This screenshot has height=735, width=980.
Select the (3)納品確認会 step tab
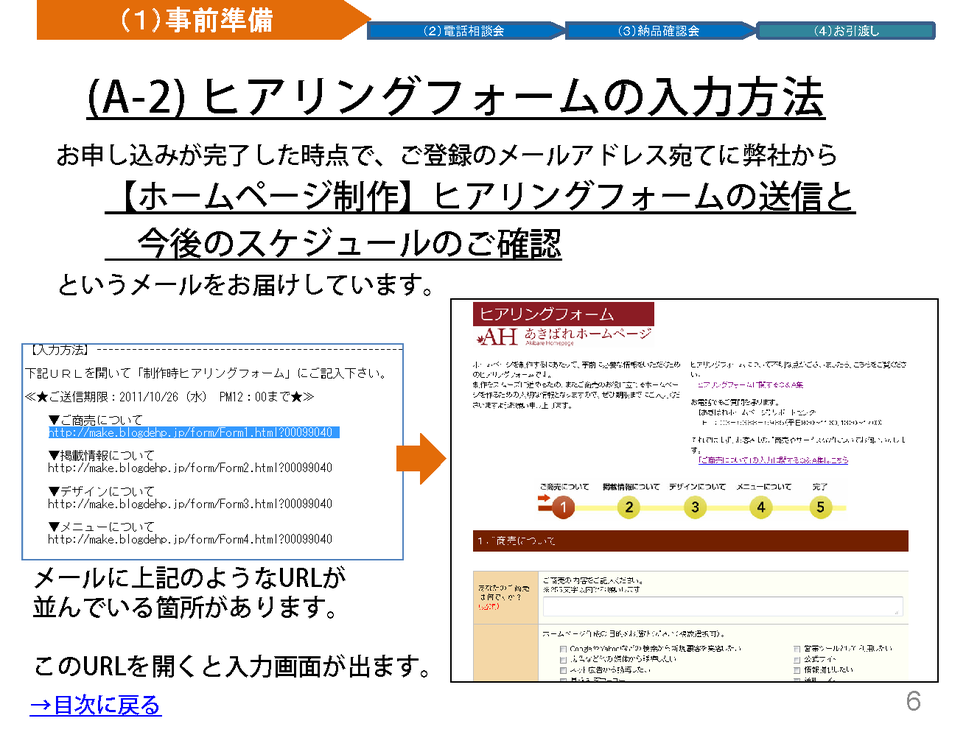click(658, 31)
